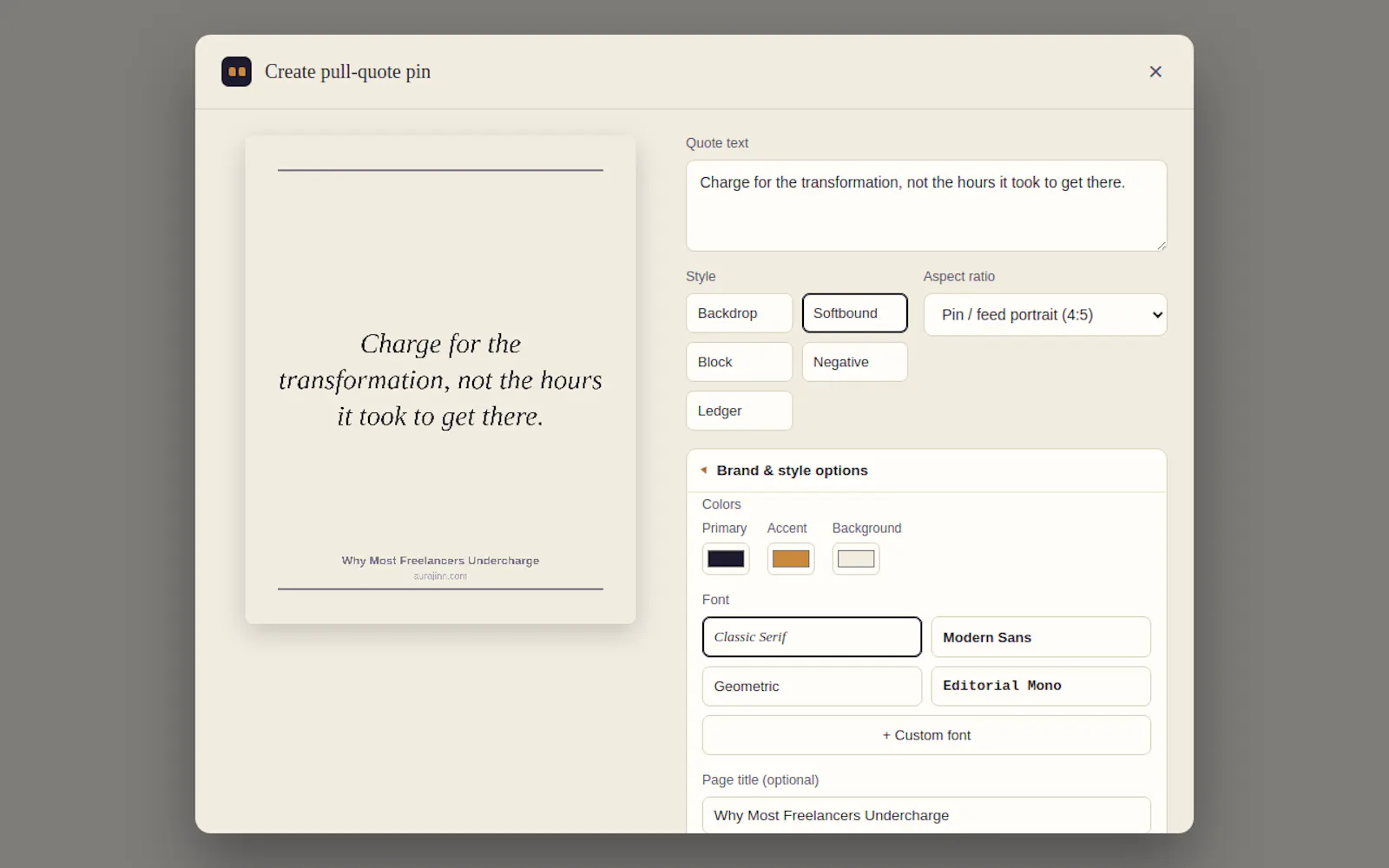
Task: Open the Aspect ratio dropdown
Action: tap(1045, 314)
